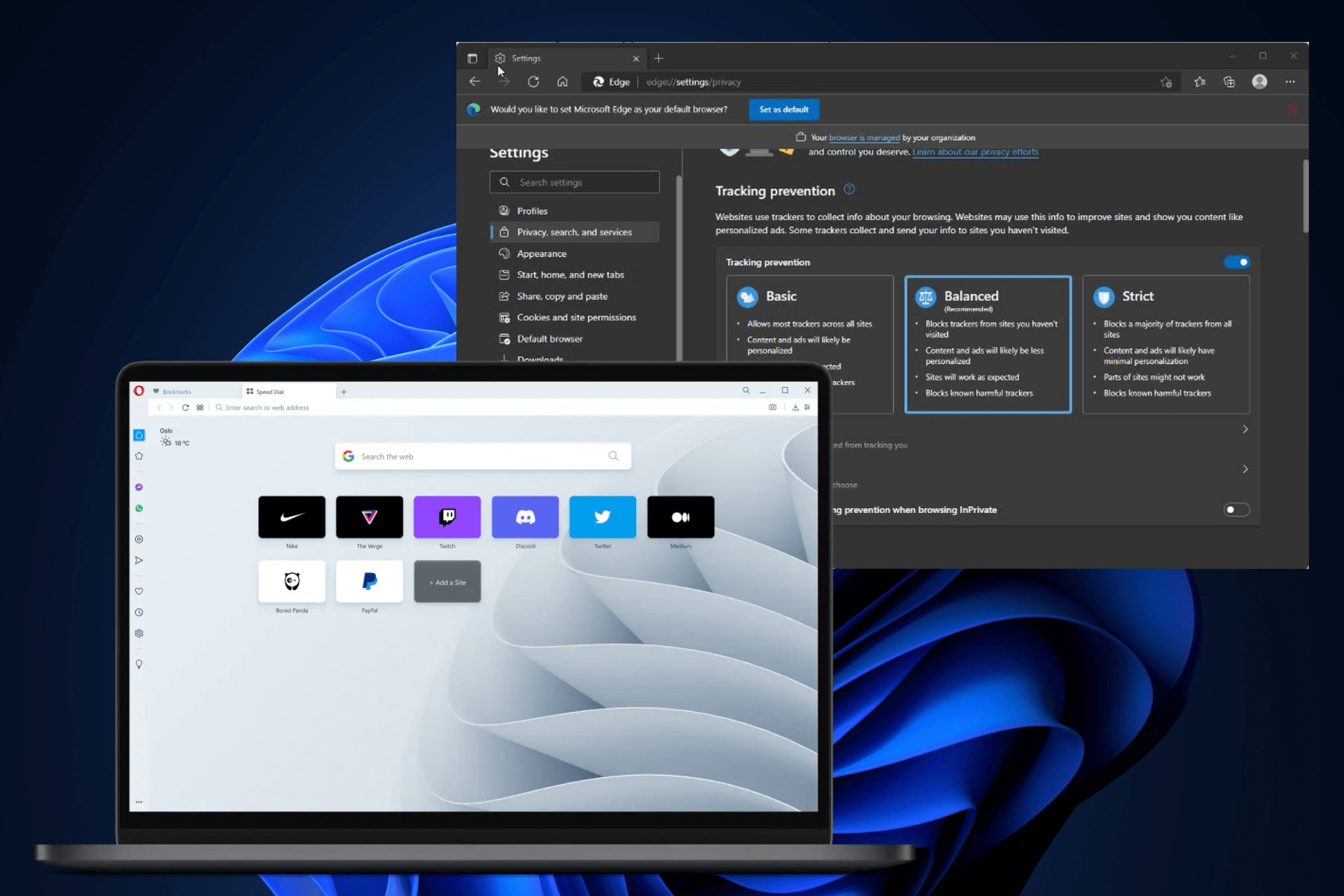Image resolution: width=1344 pixels, height=896 pixels.
Task: Open the Edge profile avatar
Action: coord(1259,82)
